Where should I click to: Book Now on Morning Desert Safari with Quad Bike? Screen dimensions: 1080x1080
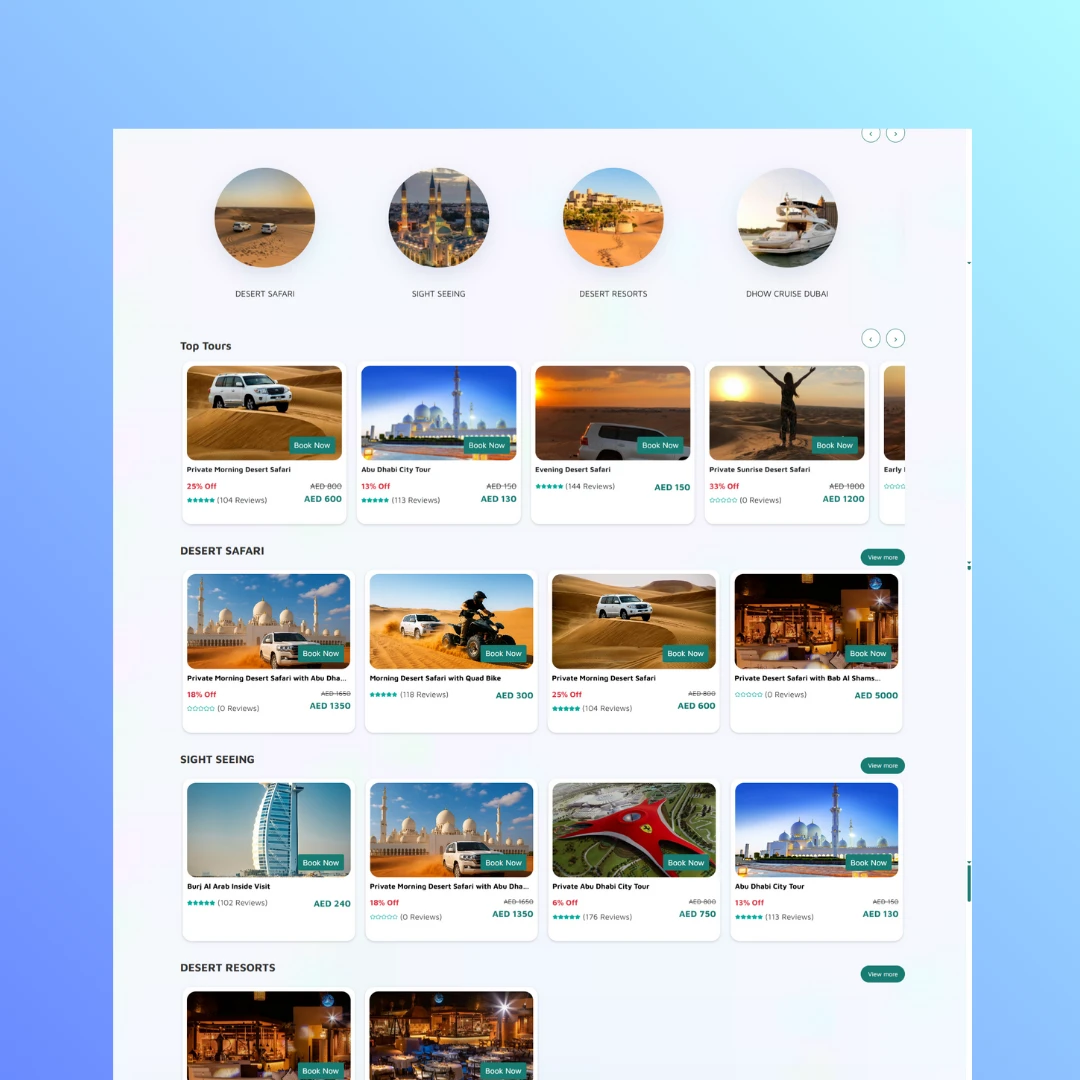coord(503,653)
